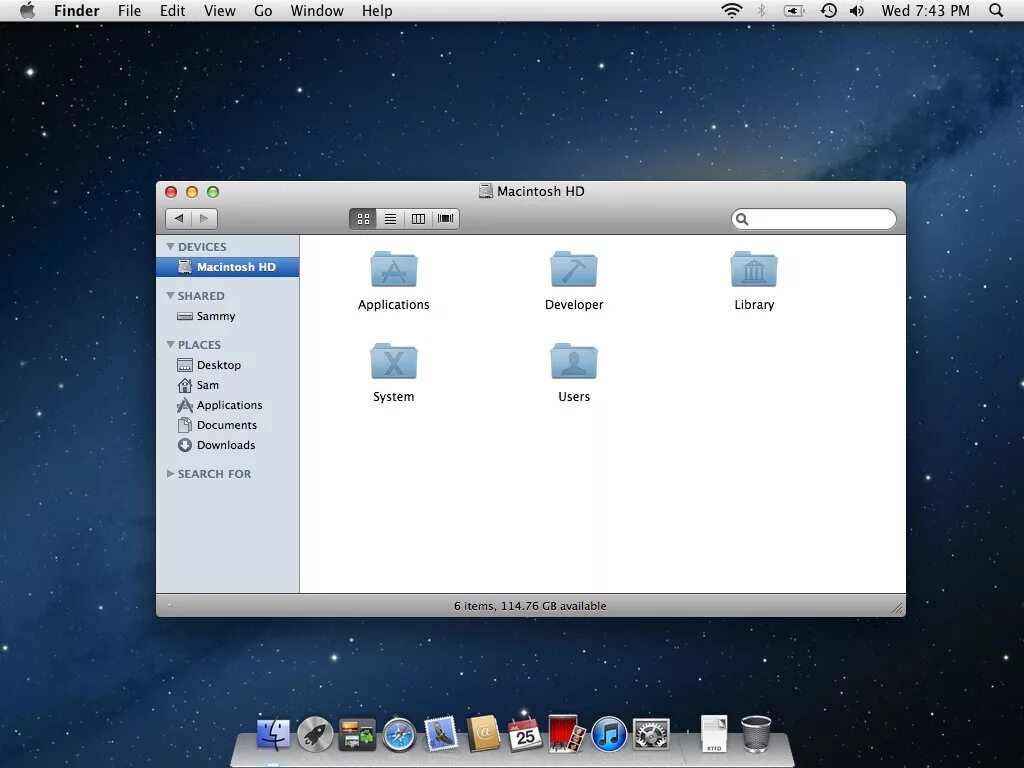Minimize the Macintosh HD window
Image resolution: width=1024 pixels, height=768 pixels.
(192, 192)
